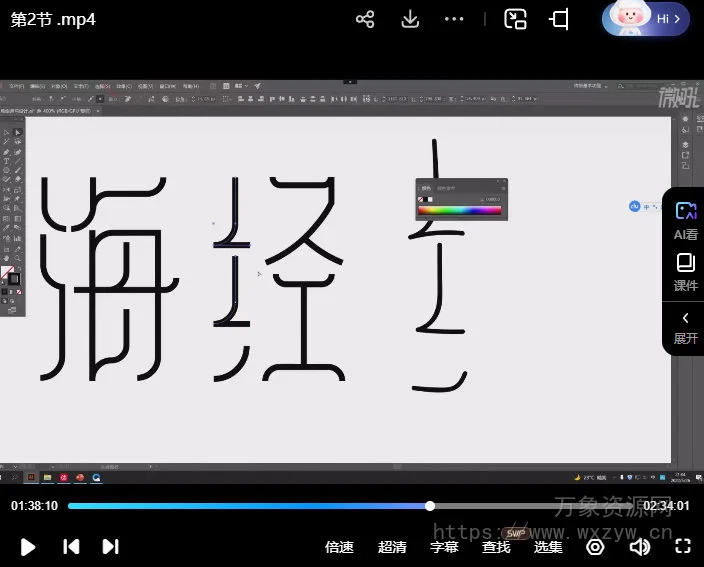Click the 查找 search option
This screenshot has width=704, height=567.
pos(496,547)
